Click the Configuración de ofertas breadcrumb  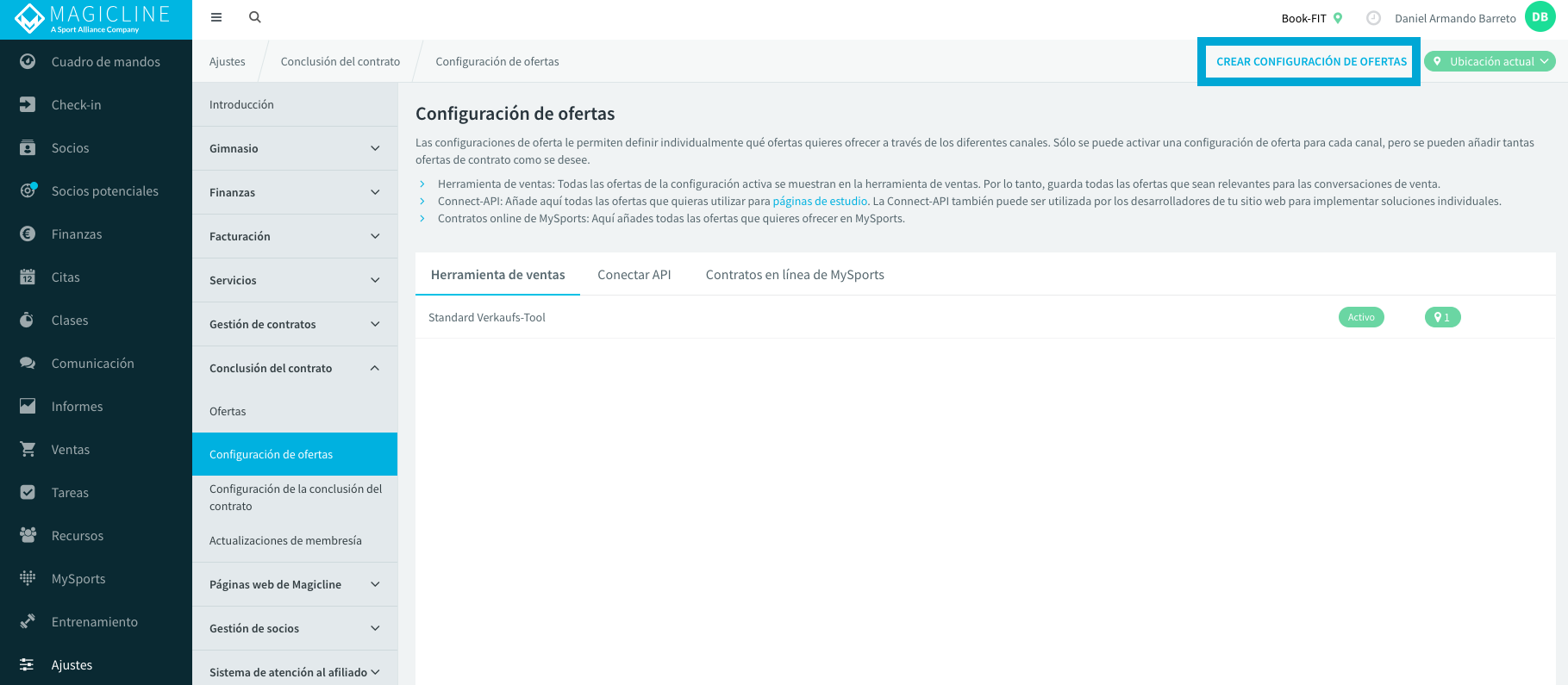coord(497,61)
